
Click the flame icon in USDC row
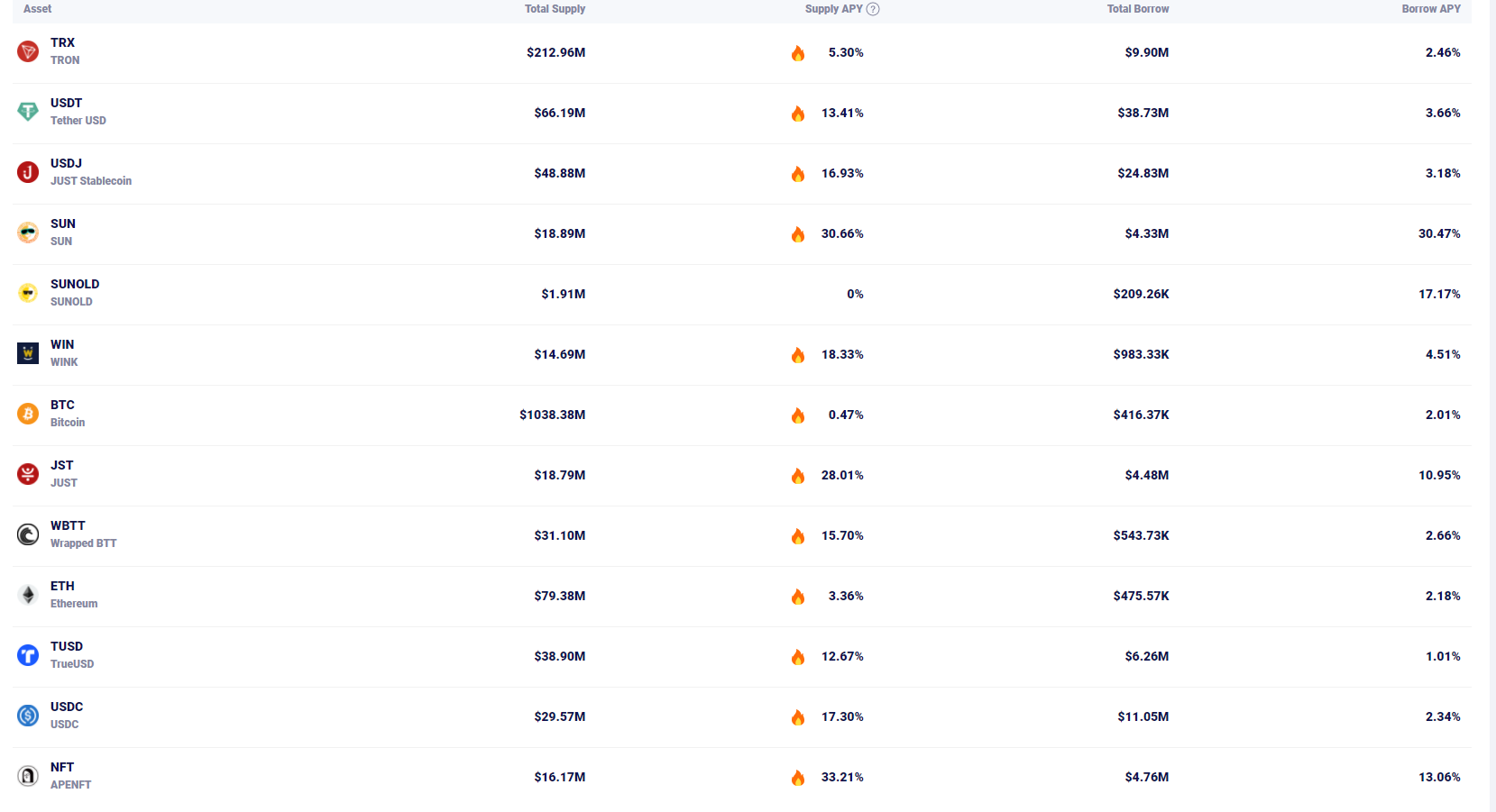[798, 717]
